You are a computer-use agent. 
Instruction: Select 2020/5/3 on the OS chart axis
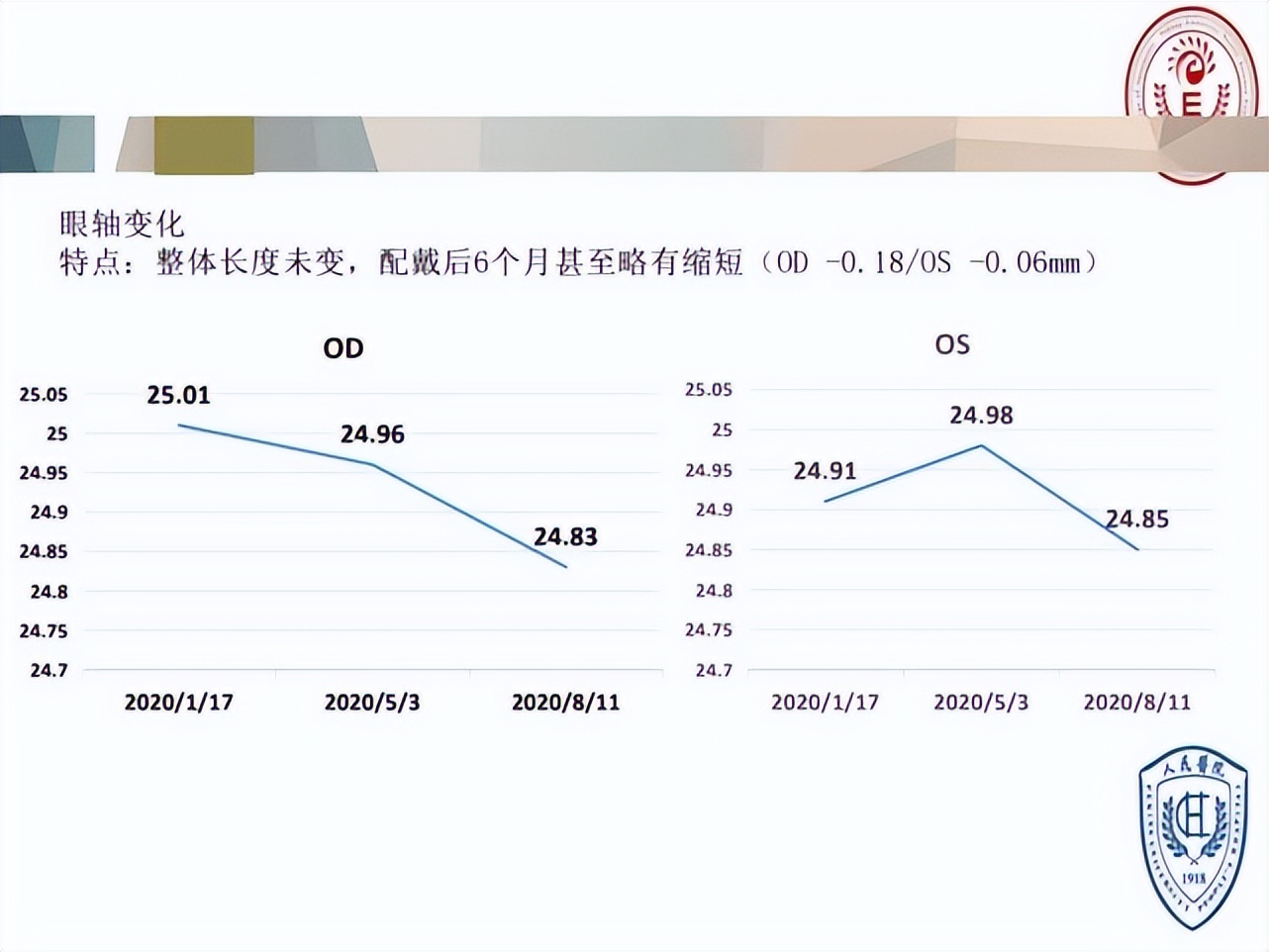coord(981,702)
